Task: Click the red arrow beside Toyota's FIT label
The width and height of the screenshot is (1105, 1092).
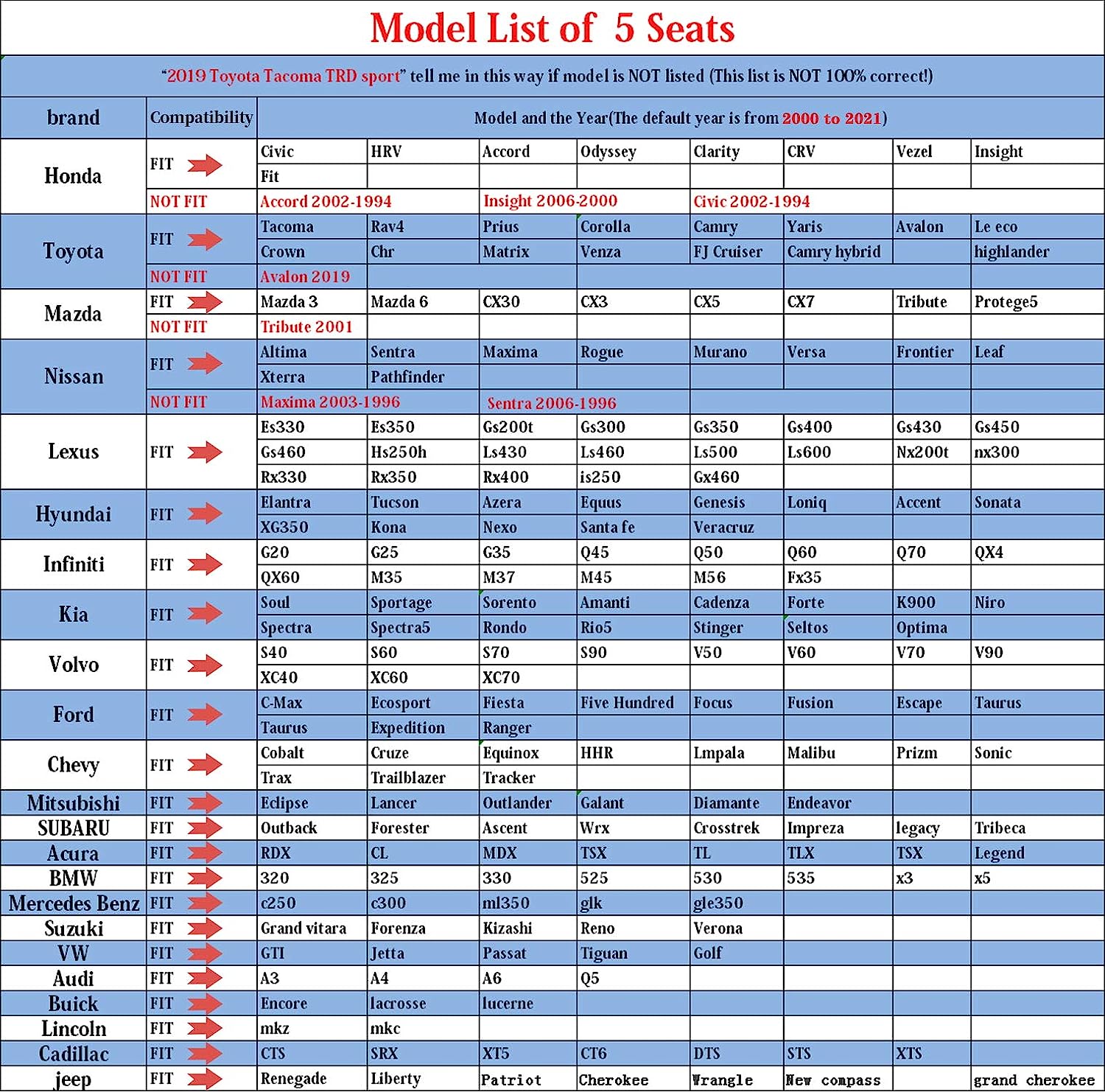Action: [204, 239]
